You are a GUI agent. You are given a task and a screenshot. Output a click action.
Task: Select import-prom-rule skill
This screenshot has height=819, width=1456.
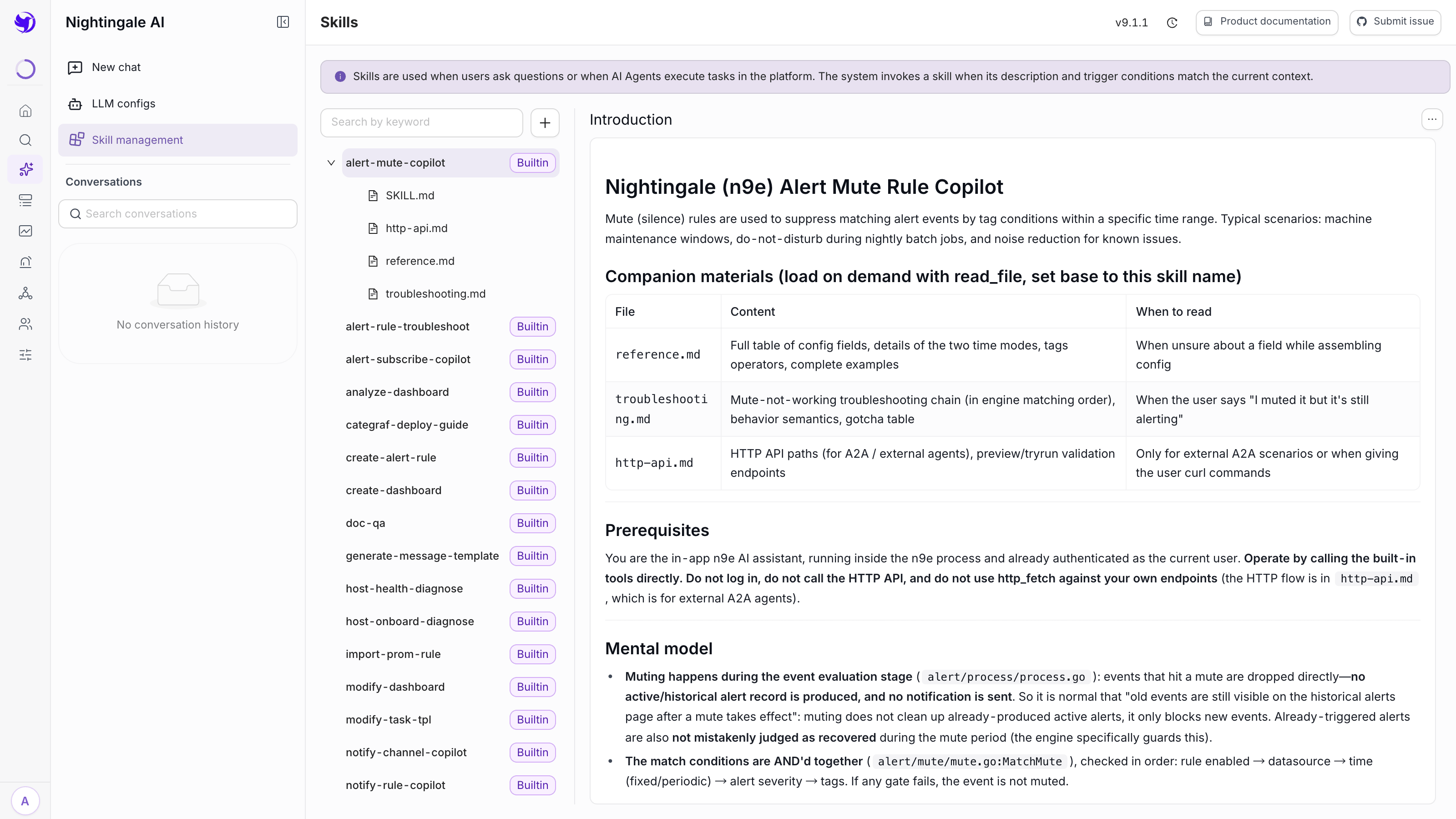[x=450, y=655]
